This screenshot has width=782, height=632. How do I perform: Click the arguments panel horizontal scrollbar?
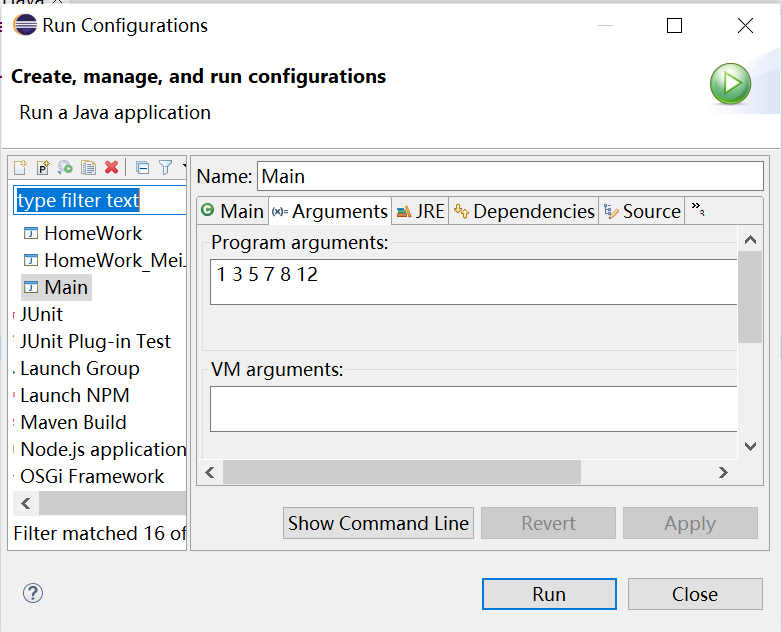pyautogui.click(x=402, y=471)
